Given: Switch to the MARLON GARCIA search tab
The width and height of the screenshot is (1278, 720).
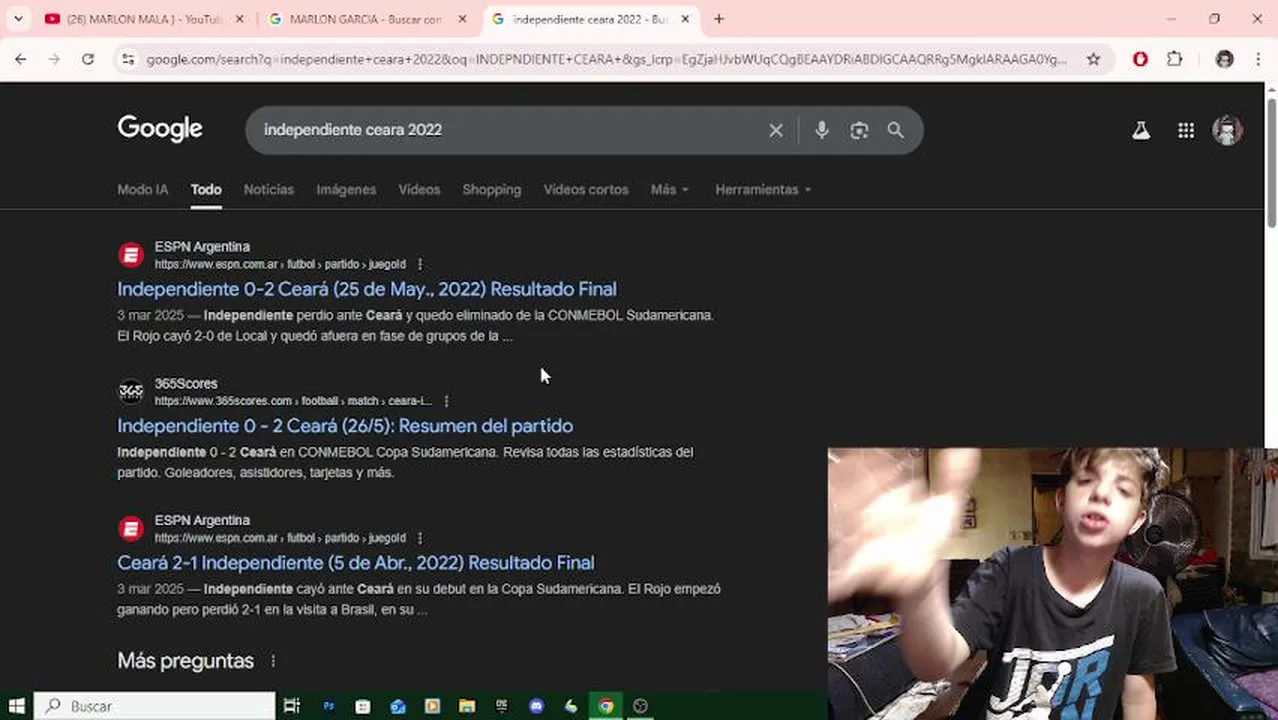Looking at the screenshot, I should click(x=366, y=19).
